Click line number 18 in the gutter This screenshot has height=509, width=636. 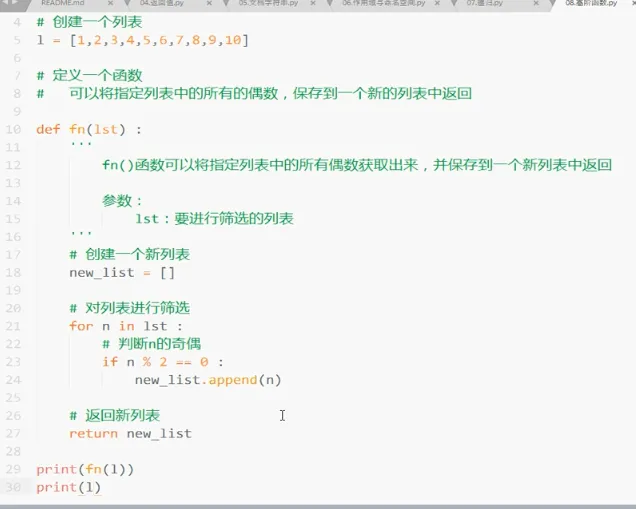13,272
